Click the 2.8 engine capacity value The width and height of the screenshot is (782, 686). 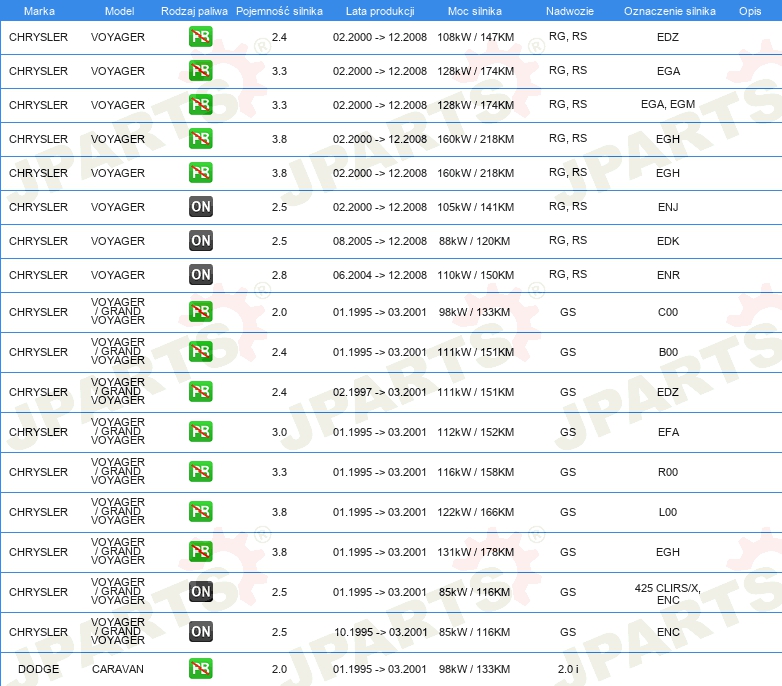(279, 275)
